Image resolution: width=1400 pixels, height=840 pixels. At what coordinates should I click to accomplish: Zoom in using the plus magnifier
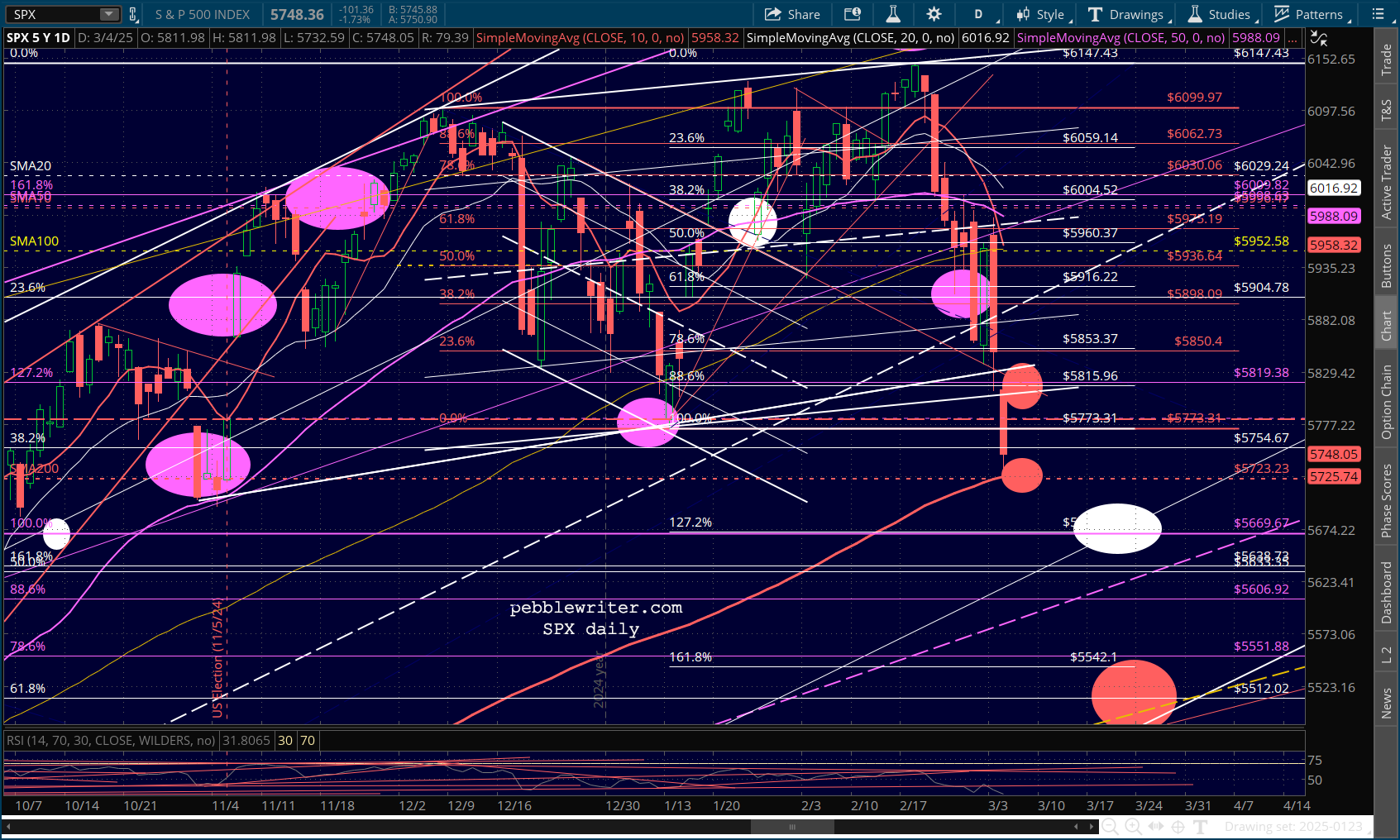(1133, 827)
